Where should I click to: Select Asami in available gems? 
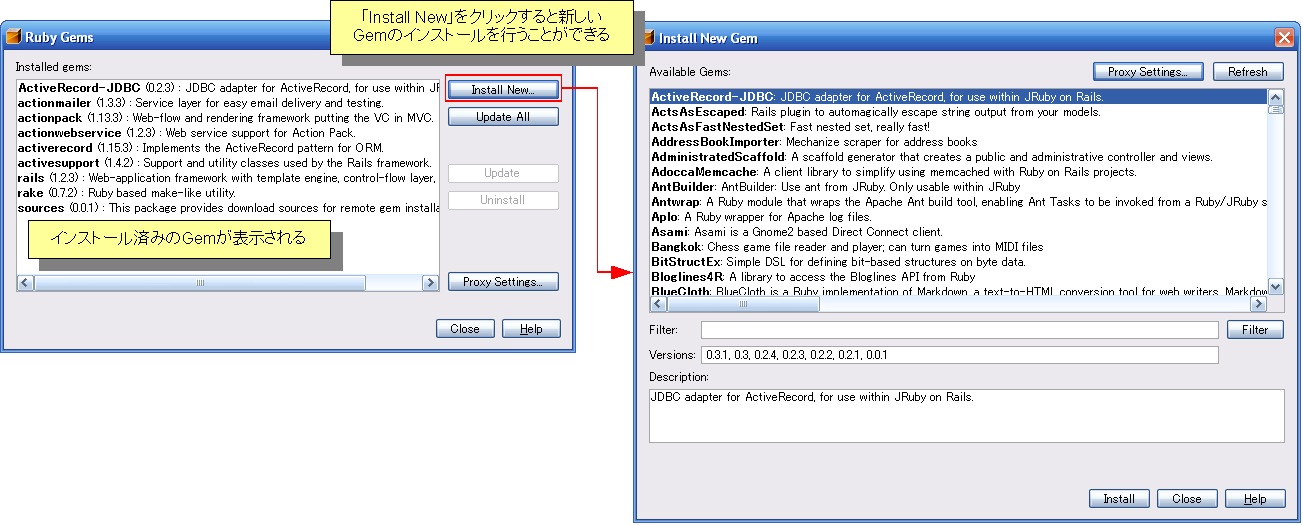pos(958,232)
